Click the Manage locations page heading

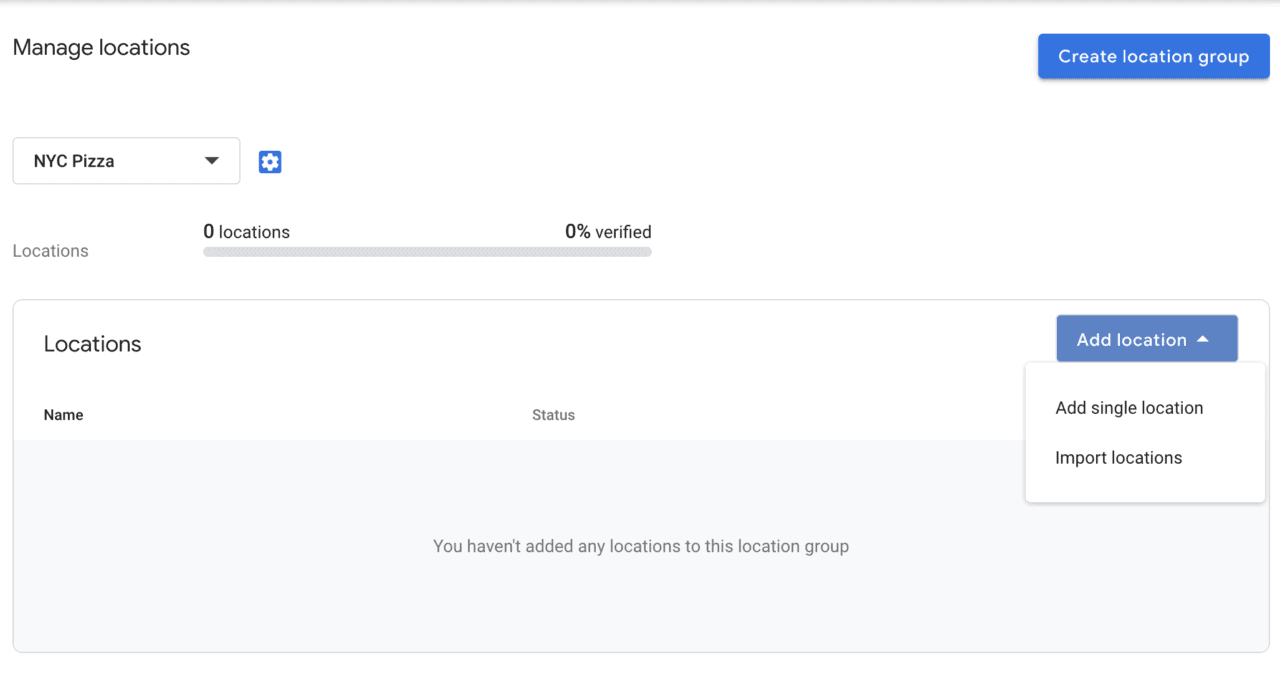pyautogui.click(x=101, y=47)
